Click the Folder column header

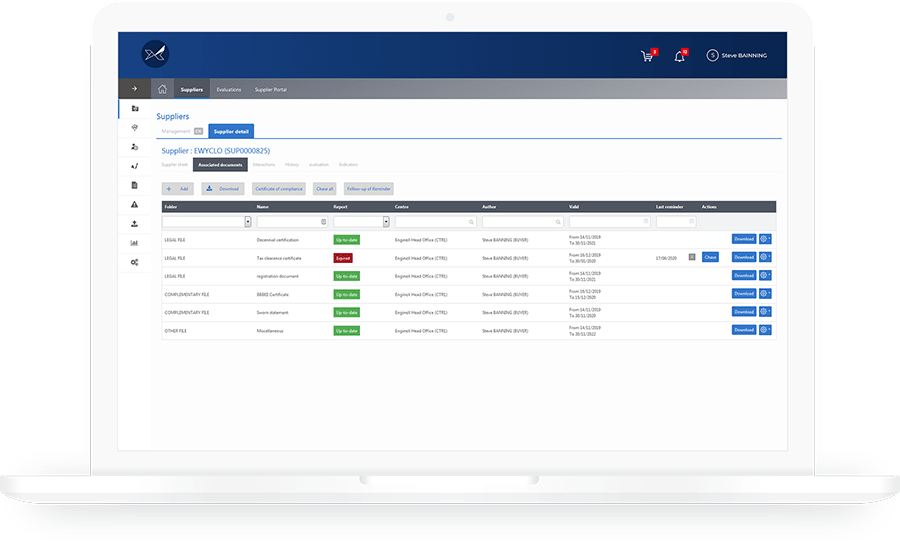[x=171, y=207]
